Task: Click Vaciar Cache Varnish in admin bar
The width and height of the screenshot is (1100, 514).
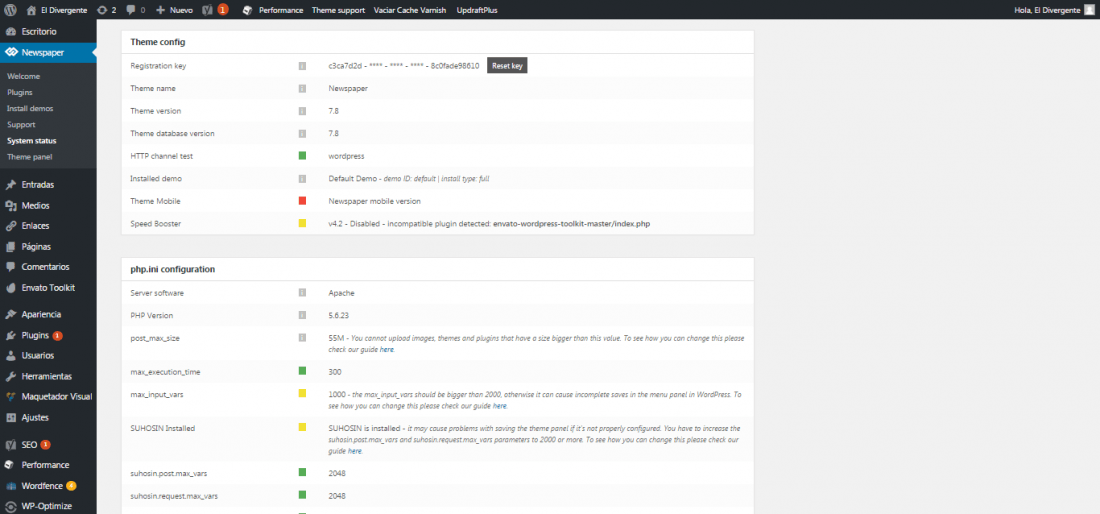Action: (410, 11)
